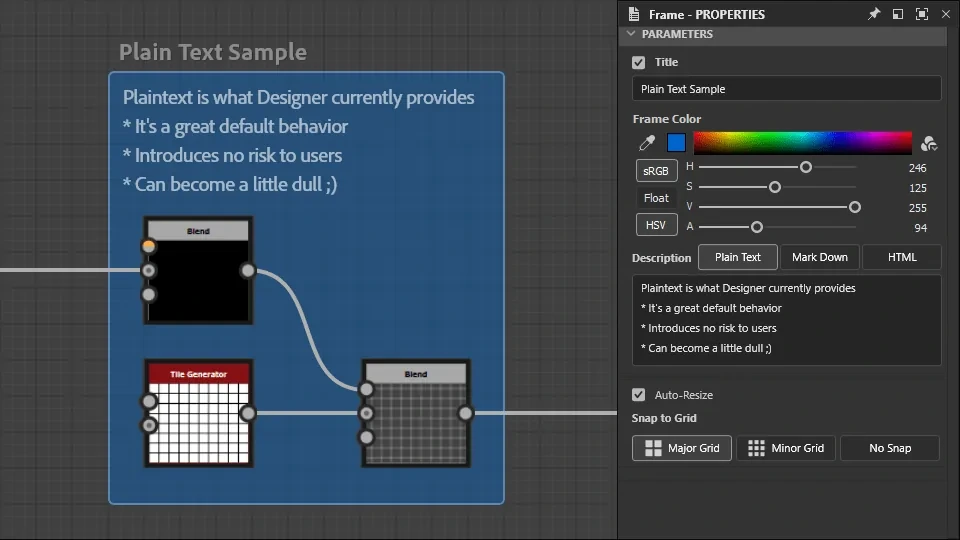Select No Snap option
960x540 pixels.
click(890, 448)
